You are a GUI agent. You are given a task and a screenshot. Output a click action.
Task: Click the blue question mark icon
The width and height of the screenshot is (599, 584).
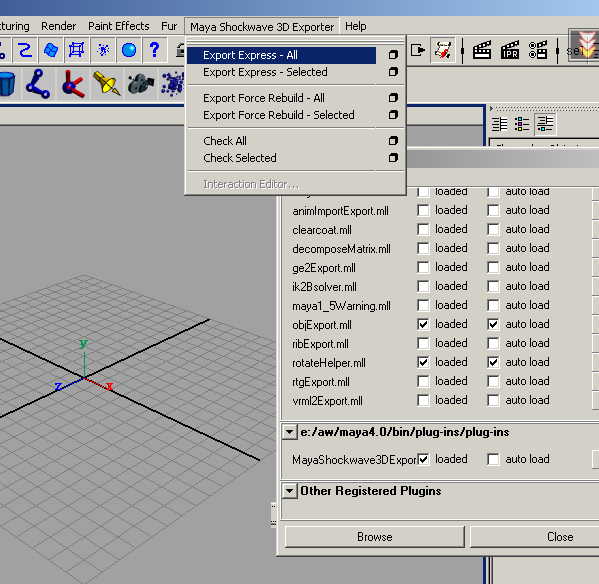coord(154,50)
